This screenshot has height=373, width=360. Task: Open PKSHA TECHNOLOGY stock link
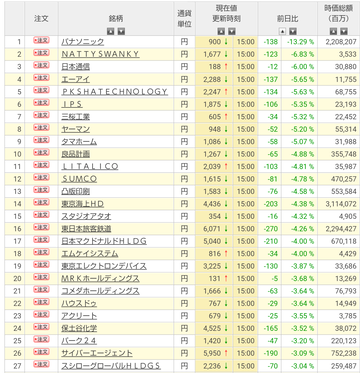115,91
